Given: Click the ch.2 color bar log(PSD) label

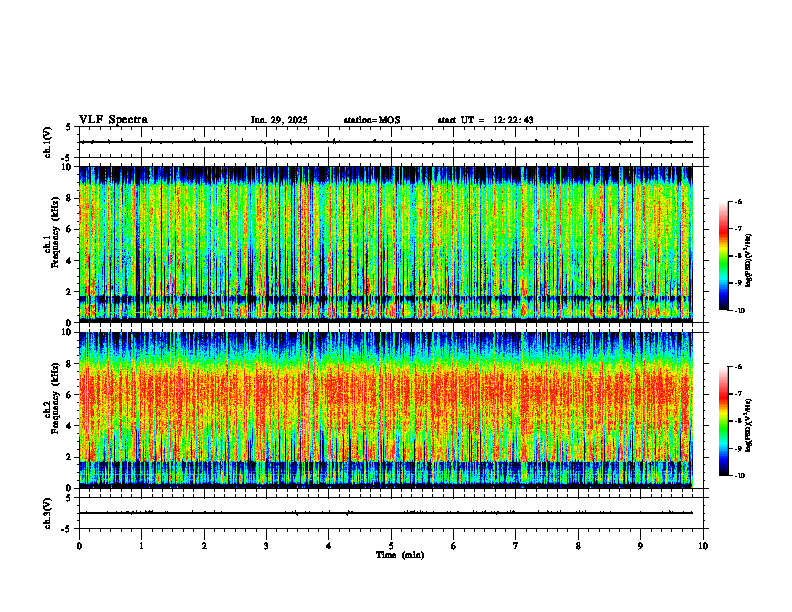Looking at the screenshot, I should [x=749, y=425].
